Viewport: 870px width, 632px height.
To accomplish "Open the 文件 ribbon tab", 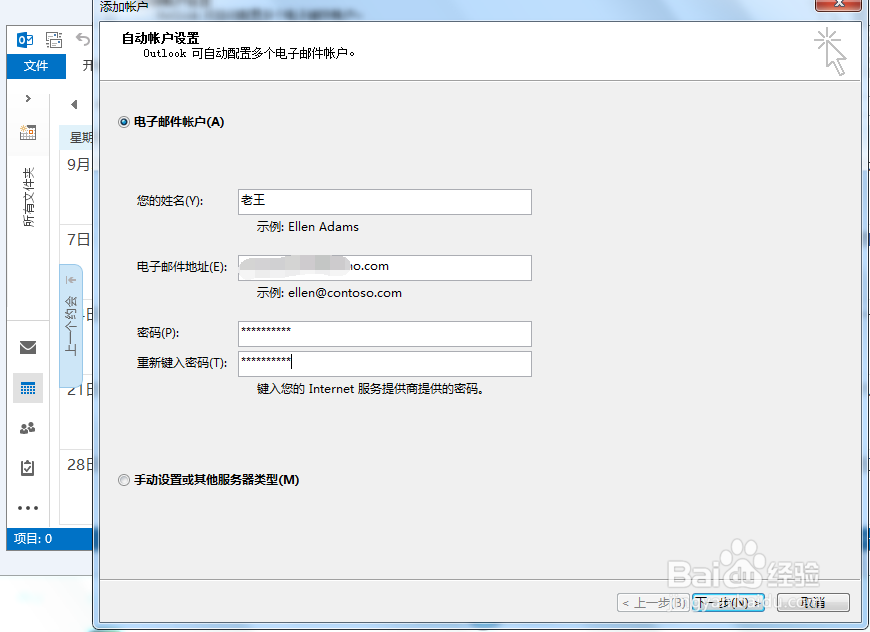I will (x=36, y=66).
